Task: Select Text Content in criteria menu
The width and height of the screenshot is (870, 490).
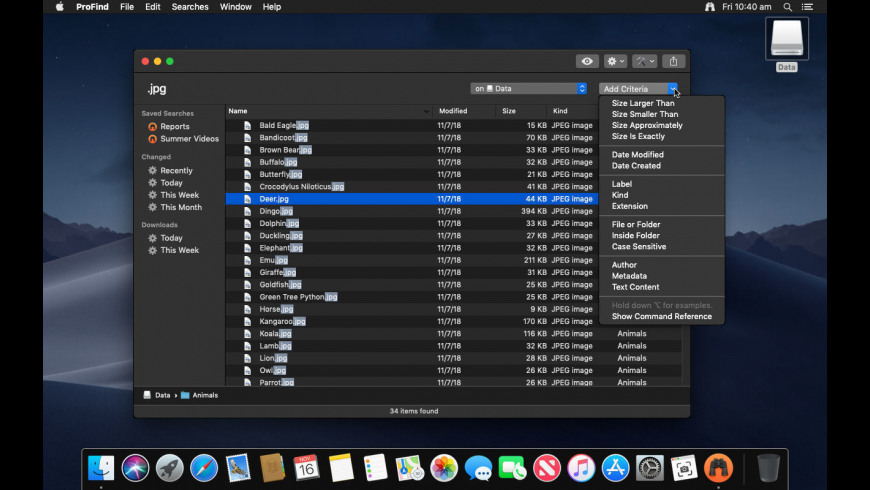Action: coord(635,287)
